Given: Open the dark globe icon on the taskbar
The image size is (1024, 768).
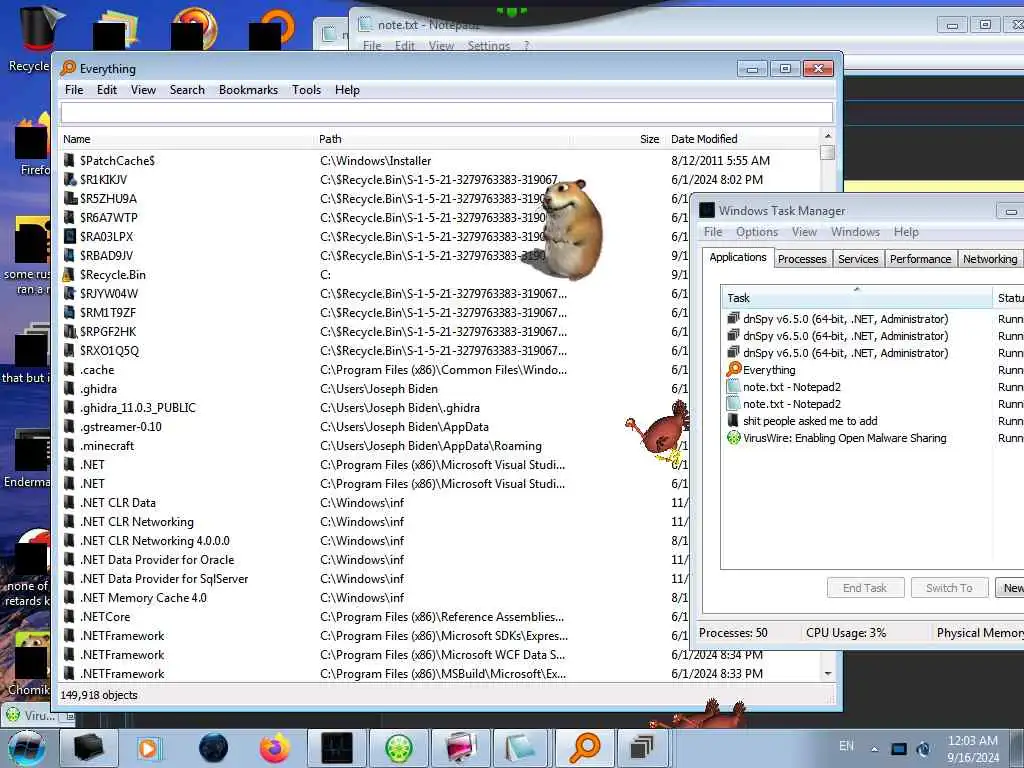Looking at the screenshot, I should point(214,748).
